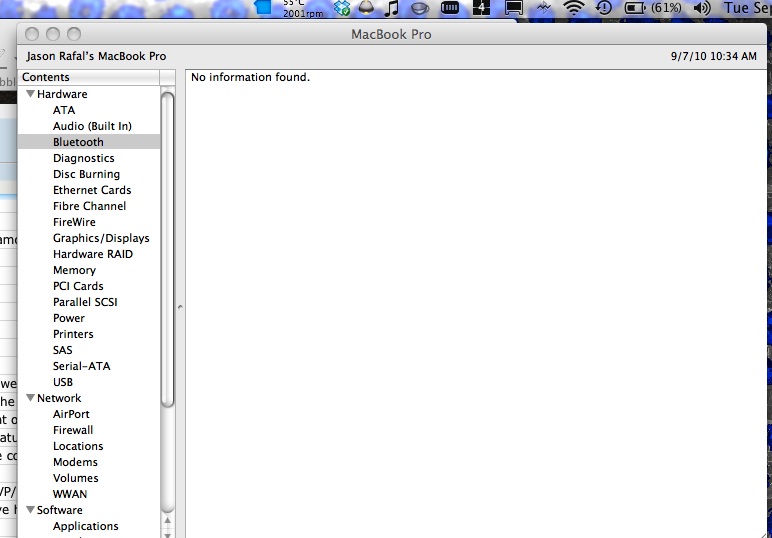Click the Contents column header
This screenshot has width=772, height=538.
coord(89,77)
